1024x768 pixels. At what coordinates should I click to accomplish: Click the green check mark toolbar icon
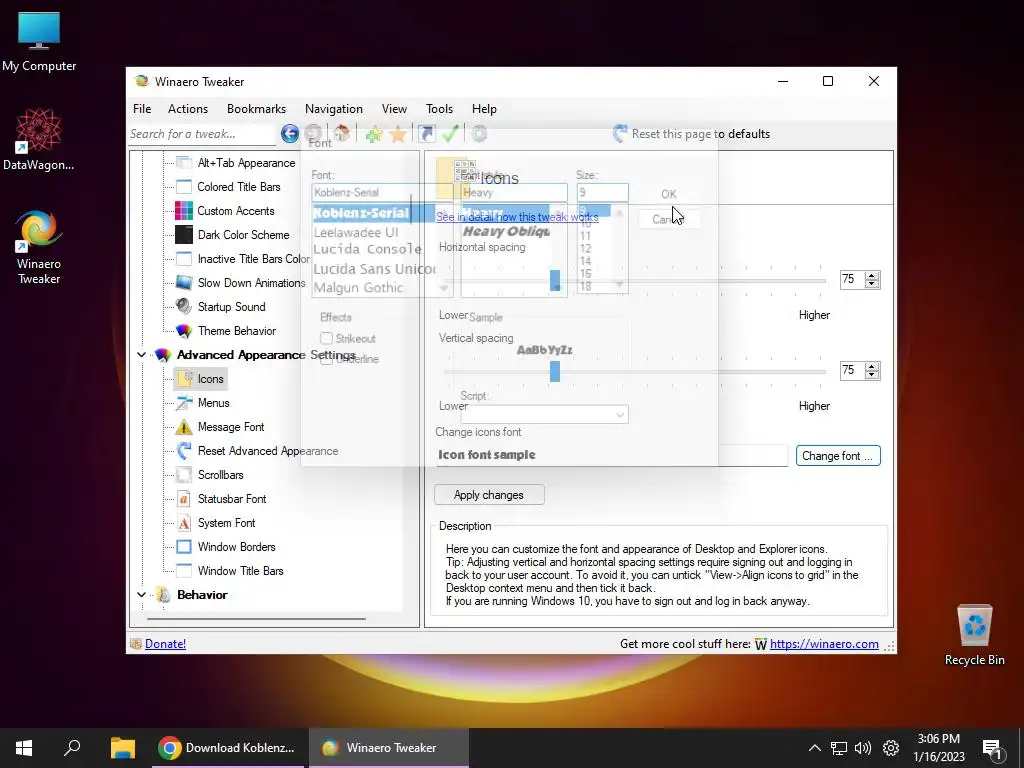450,134
